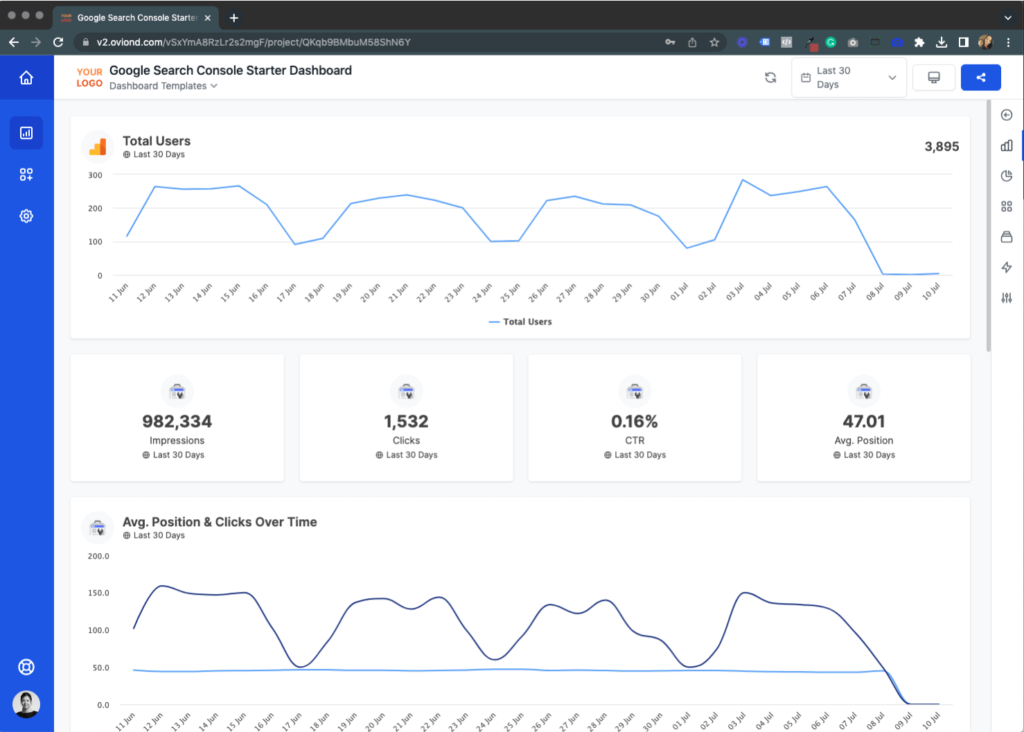The image size is (1024, 732).
Task: Collapse the right panel using the arrow icon
Action: click(x=1006, y=115)
